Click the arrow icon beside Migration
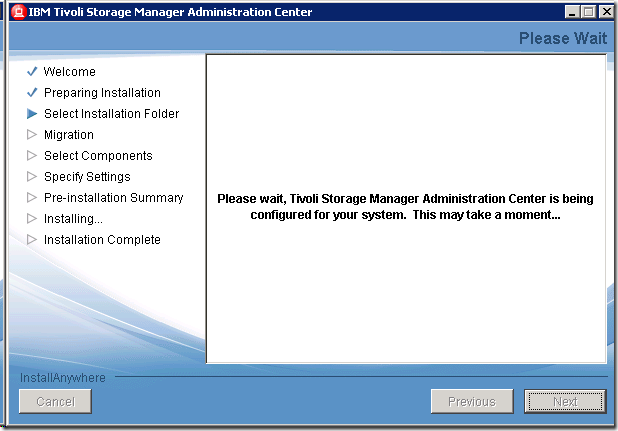 [32, 135]
